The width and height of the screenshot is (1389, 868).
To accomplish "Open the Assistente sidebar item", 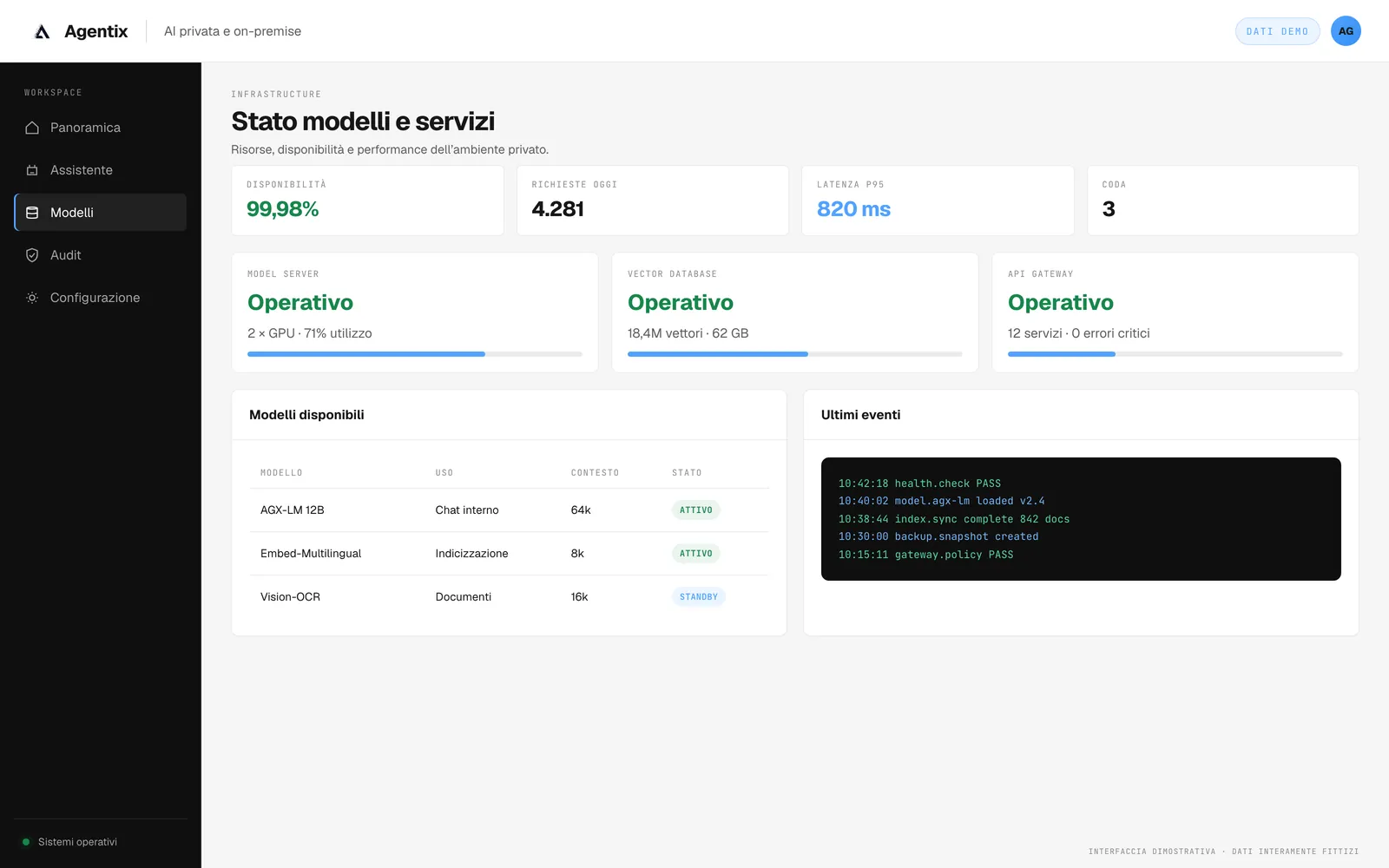I will click(101, 170).
